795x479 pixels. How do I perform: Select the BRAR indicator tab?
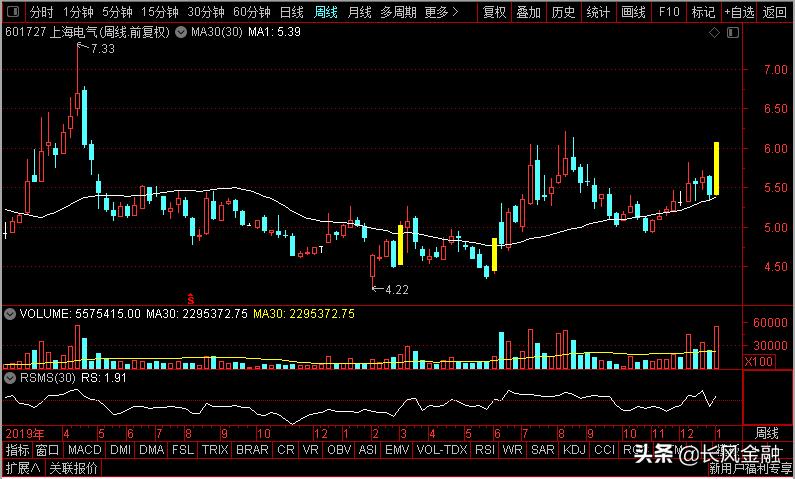(x=252, y=449)
